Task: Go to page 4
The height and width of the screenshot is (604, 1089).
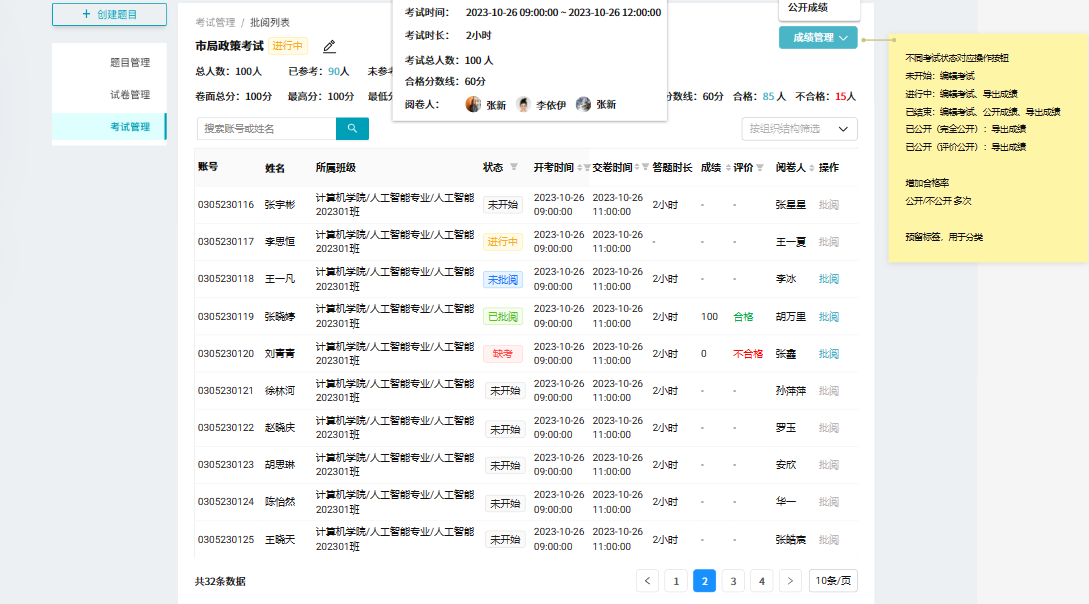Action: tap(761, 581)
